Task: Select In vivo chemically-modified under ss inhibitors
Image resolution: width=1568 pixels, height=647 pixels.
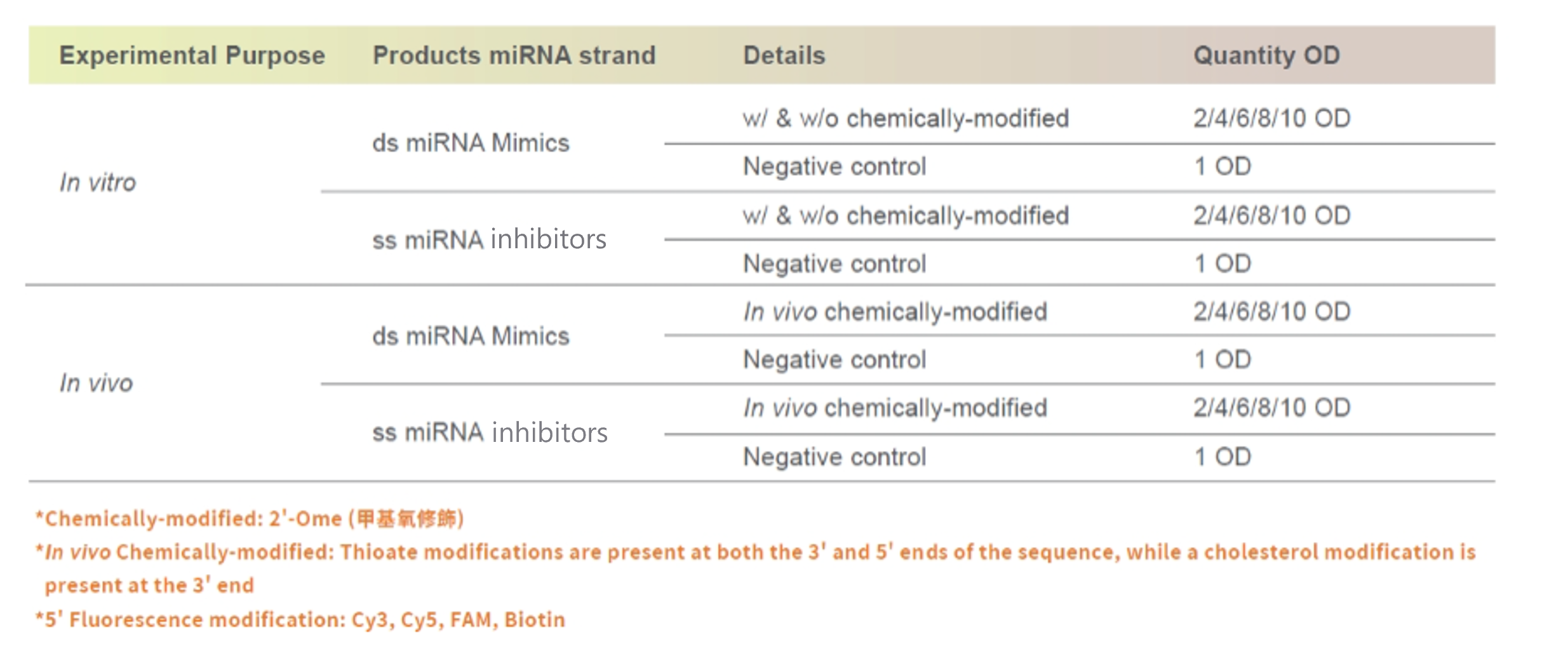Action: click(x=895, y=408)
